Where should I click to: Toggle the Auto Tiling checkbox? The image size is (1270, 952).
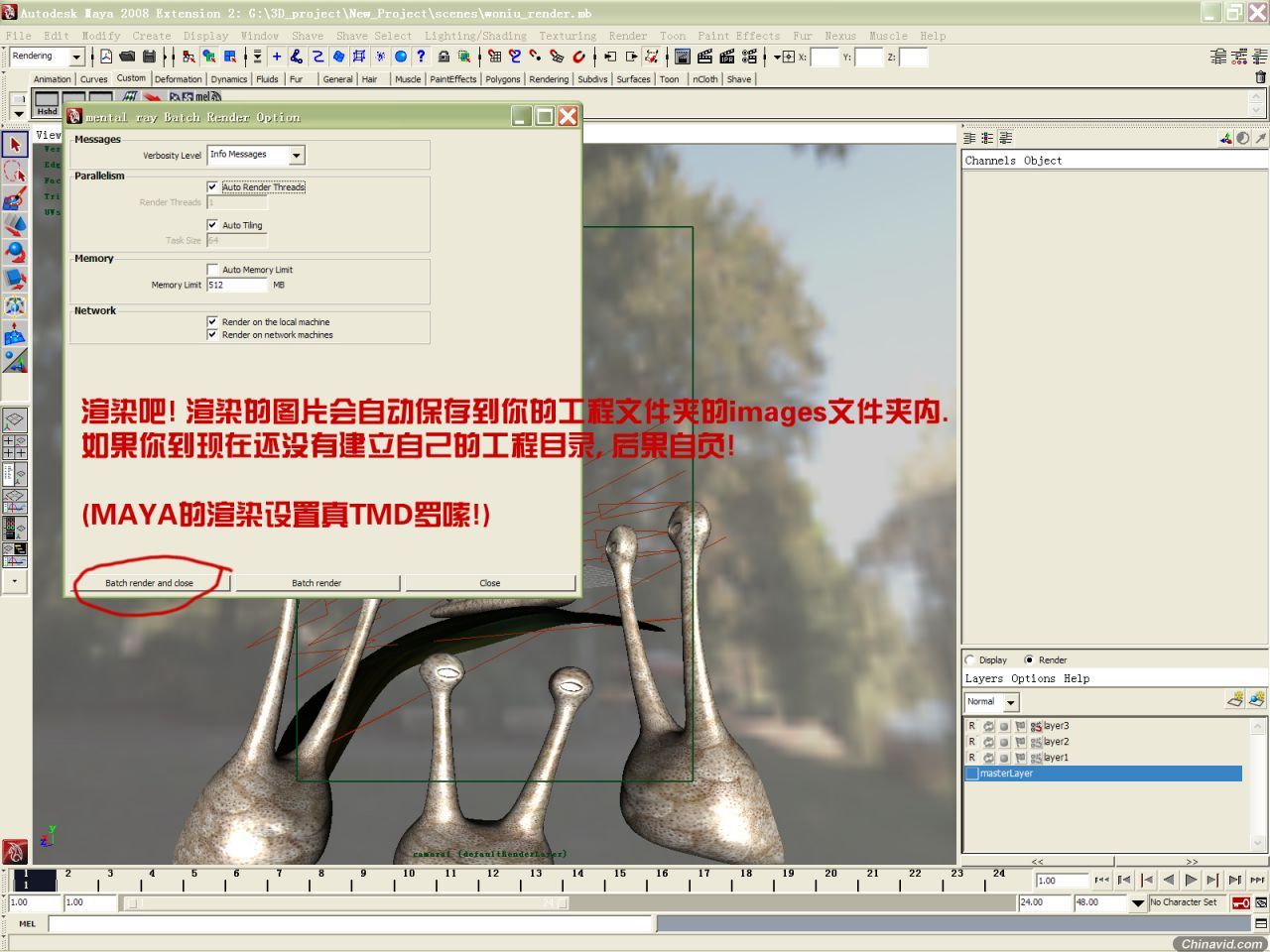(212, 225)
